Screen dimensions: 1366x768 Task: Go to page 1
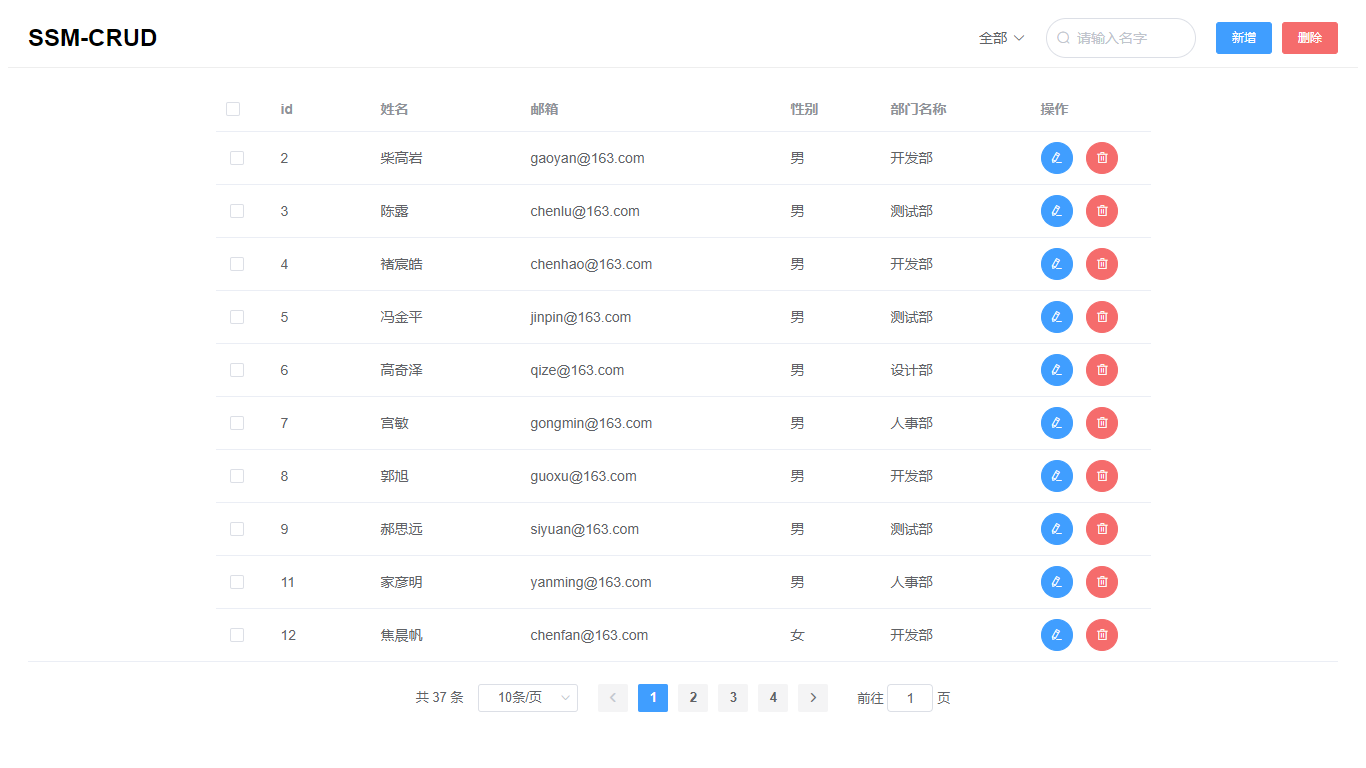pos(653,698)
